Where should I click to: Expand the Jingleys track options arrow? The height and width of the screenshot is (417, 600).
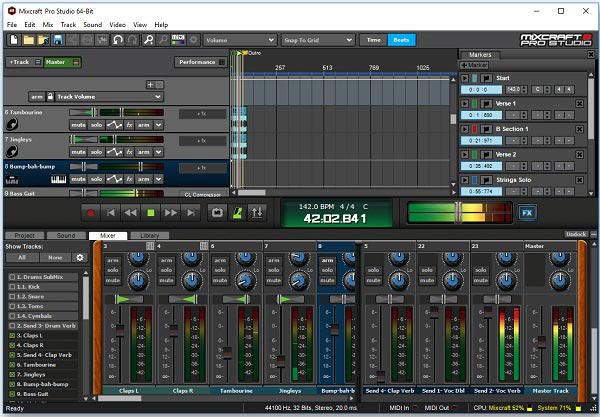(x=158, y=152)
